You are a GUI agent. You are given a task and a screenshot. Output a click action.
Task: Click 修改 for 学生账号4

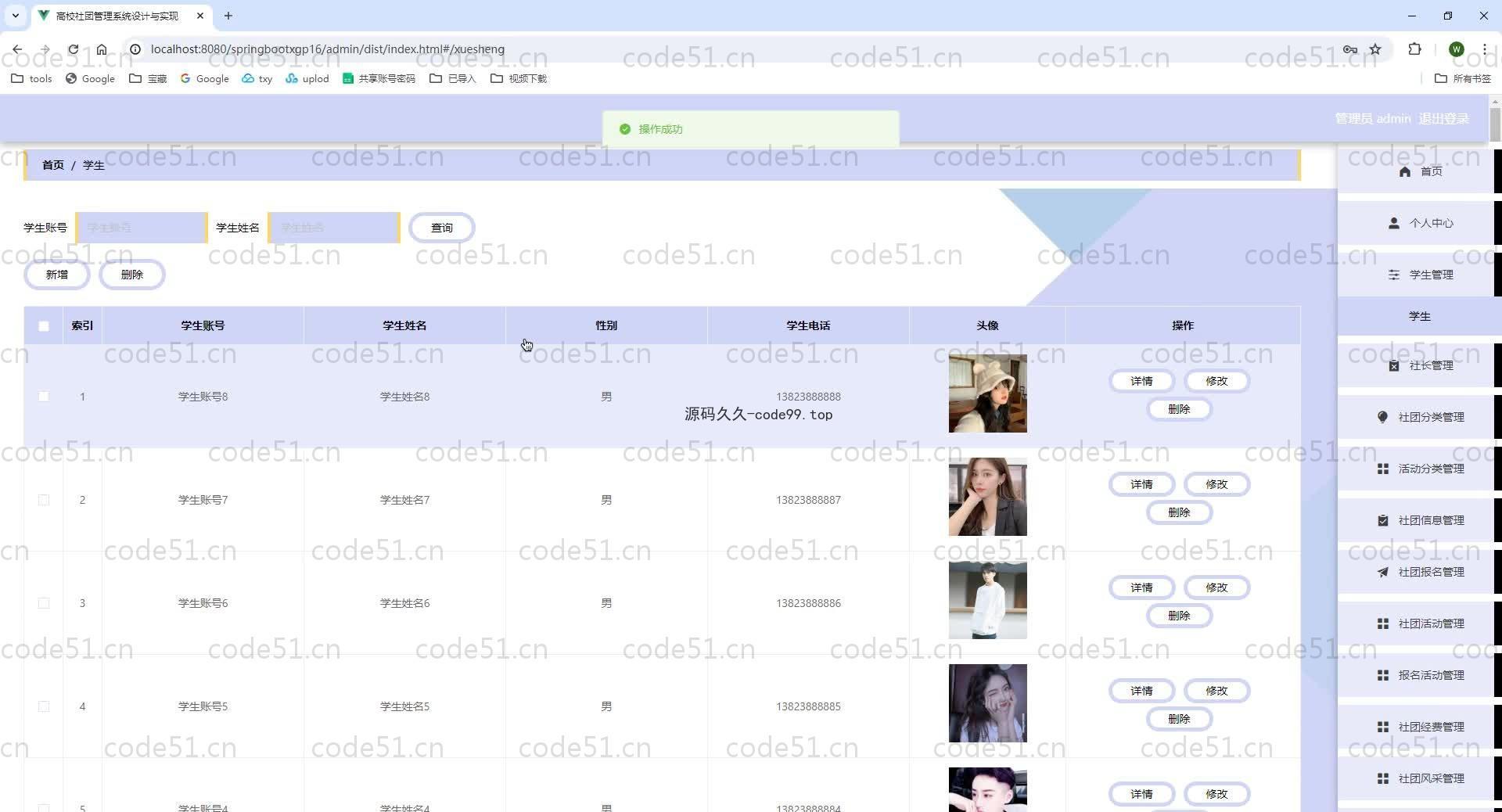click(1216, 794)
